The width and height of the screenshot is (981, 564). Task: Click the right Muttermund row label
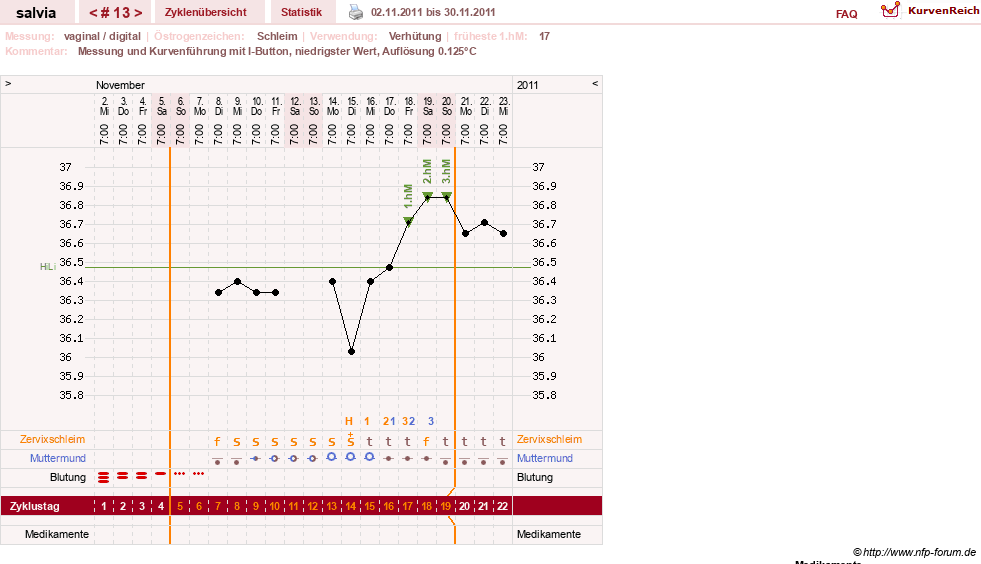(545, 458)
